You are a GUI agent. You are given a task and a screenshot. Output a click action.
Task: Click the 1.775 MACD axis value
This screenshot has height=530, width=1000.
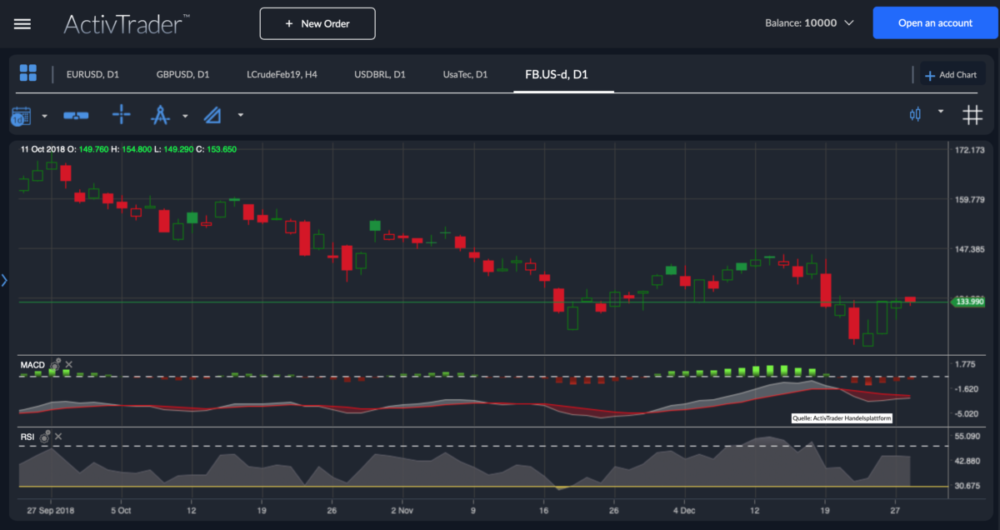pyautogui.click(x=967, y=364)
